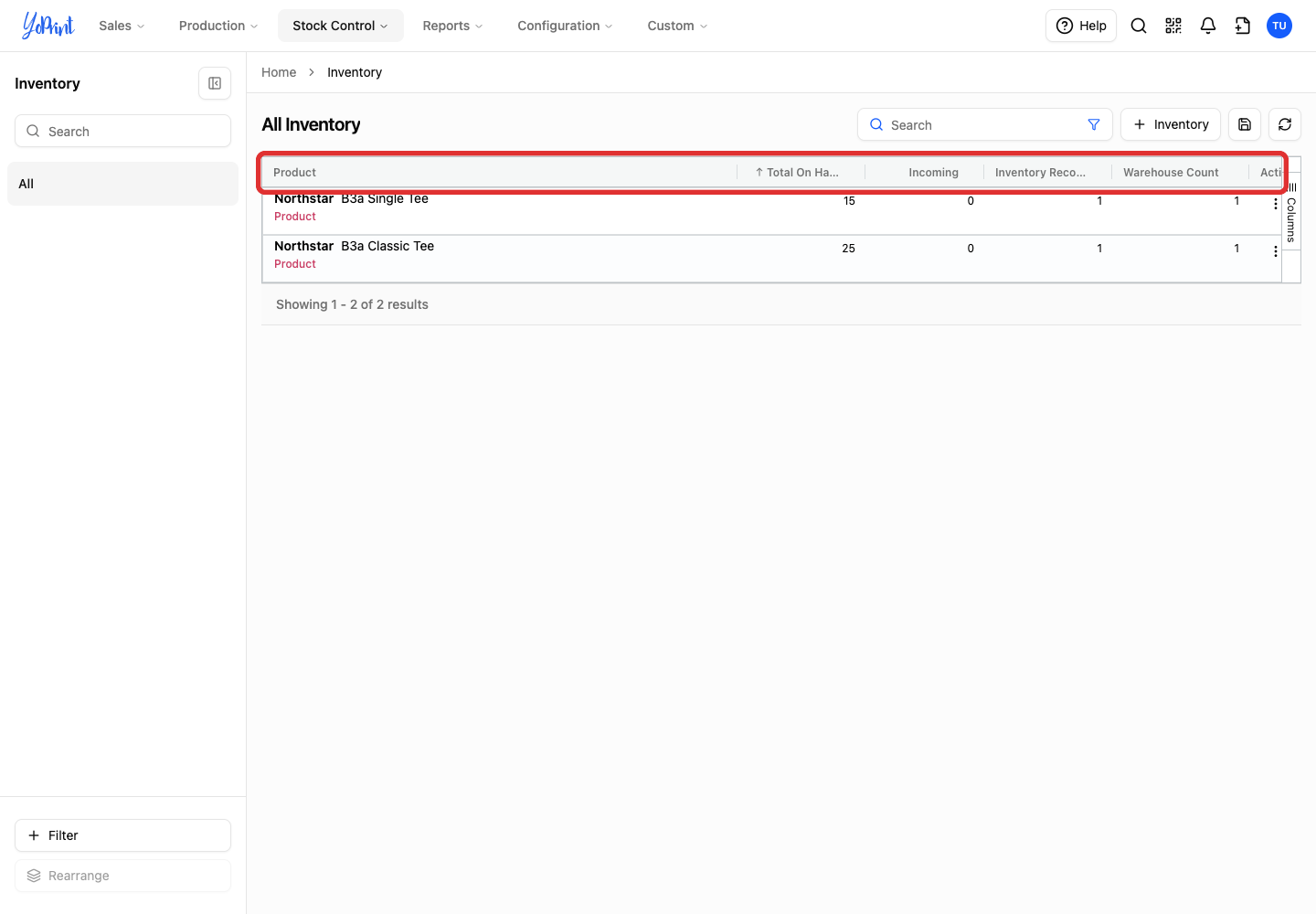
Task: Open the global search magnifier icon
Action: 1139,26
